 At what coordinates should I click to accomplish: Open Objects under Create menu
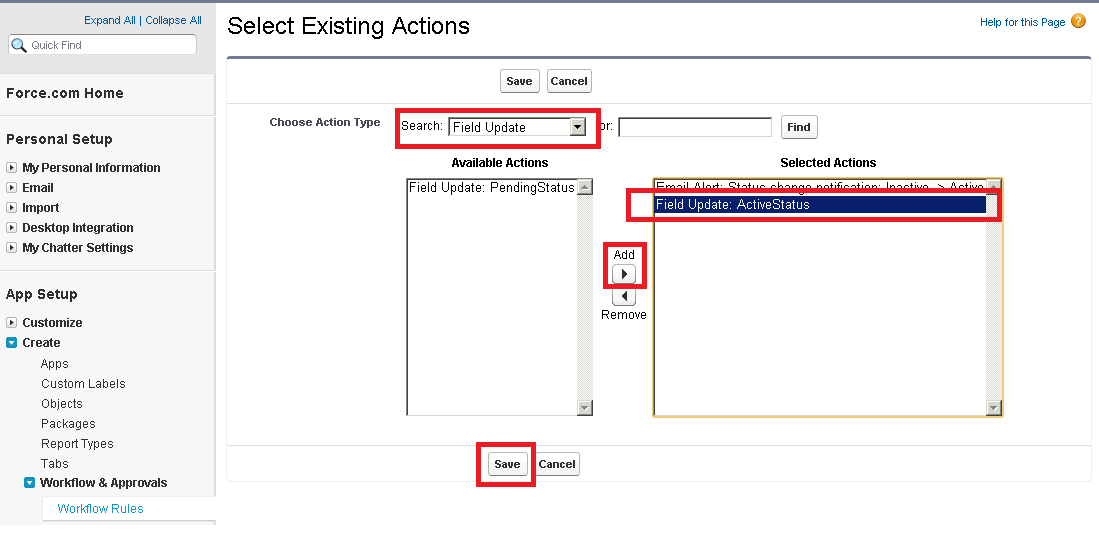click(x=62, y=404)
